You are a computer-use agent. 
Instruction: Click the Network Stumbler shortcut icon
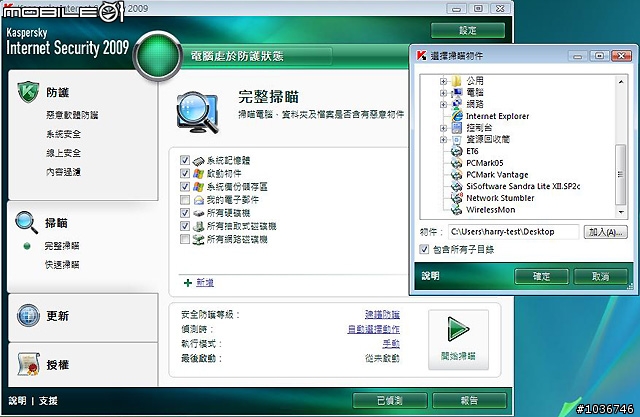[x=456, y=198]
